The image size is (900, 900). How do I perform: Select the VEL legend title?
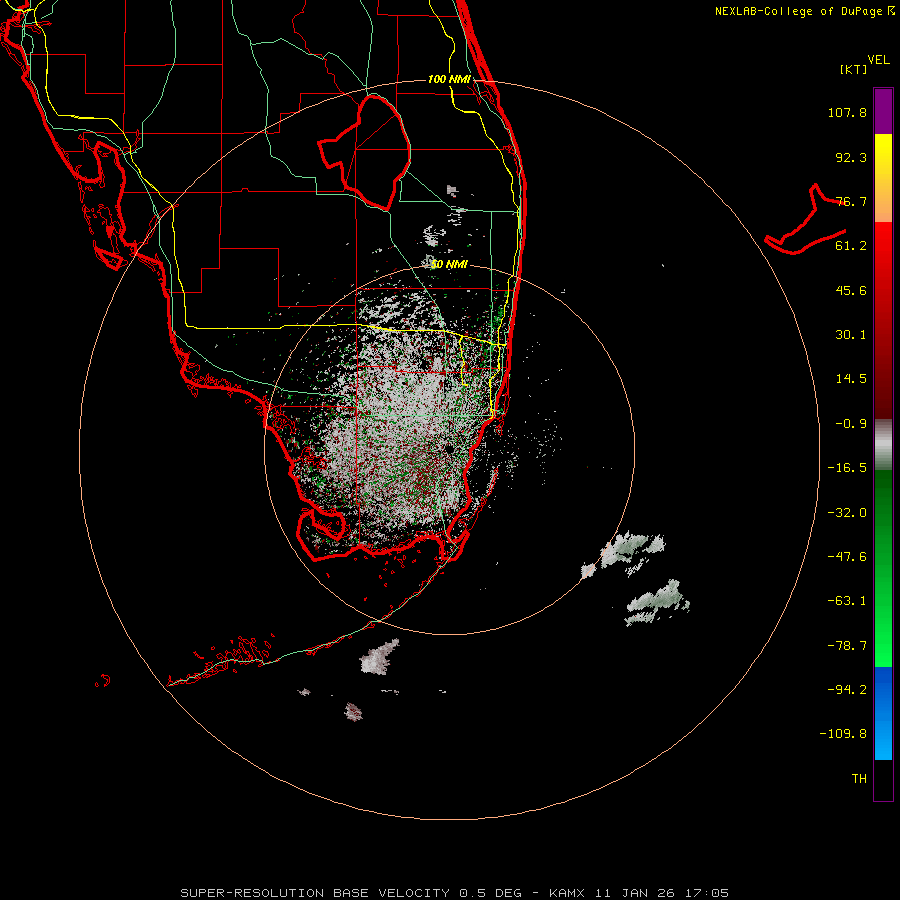click(x=878, y=60)
